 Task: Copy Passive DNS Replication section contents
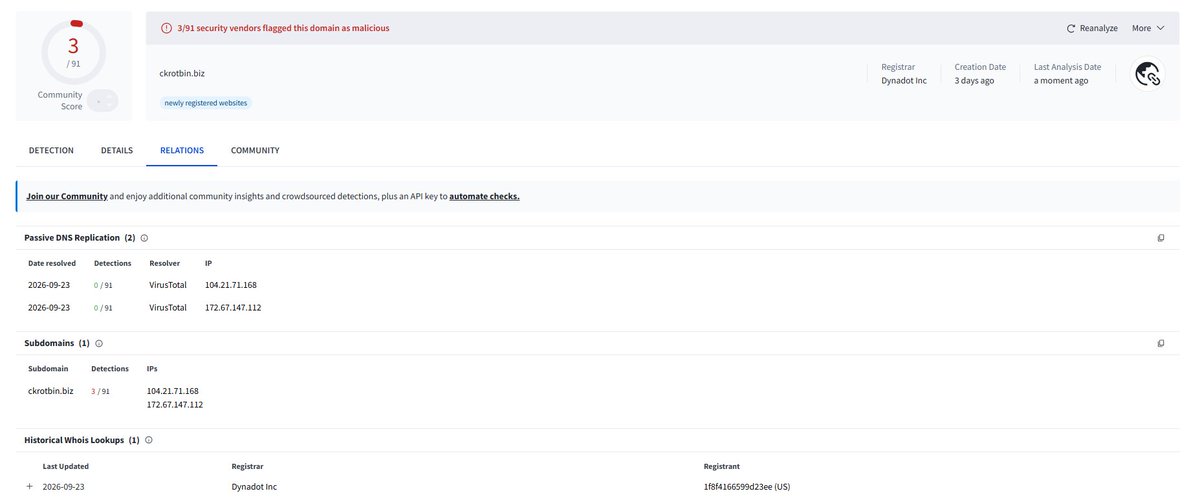(x=1161, y=238)
